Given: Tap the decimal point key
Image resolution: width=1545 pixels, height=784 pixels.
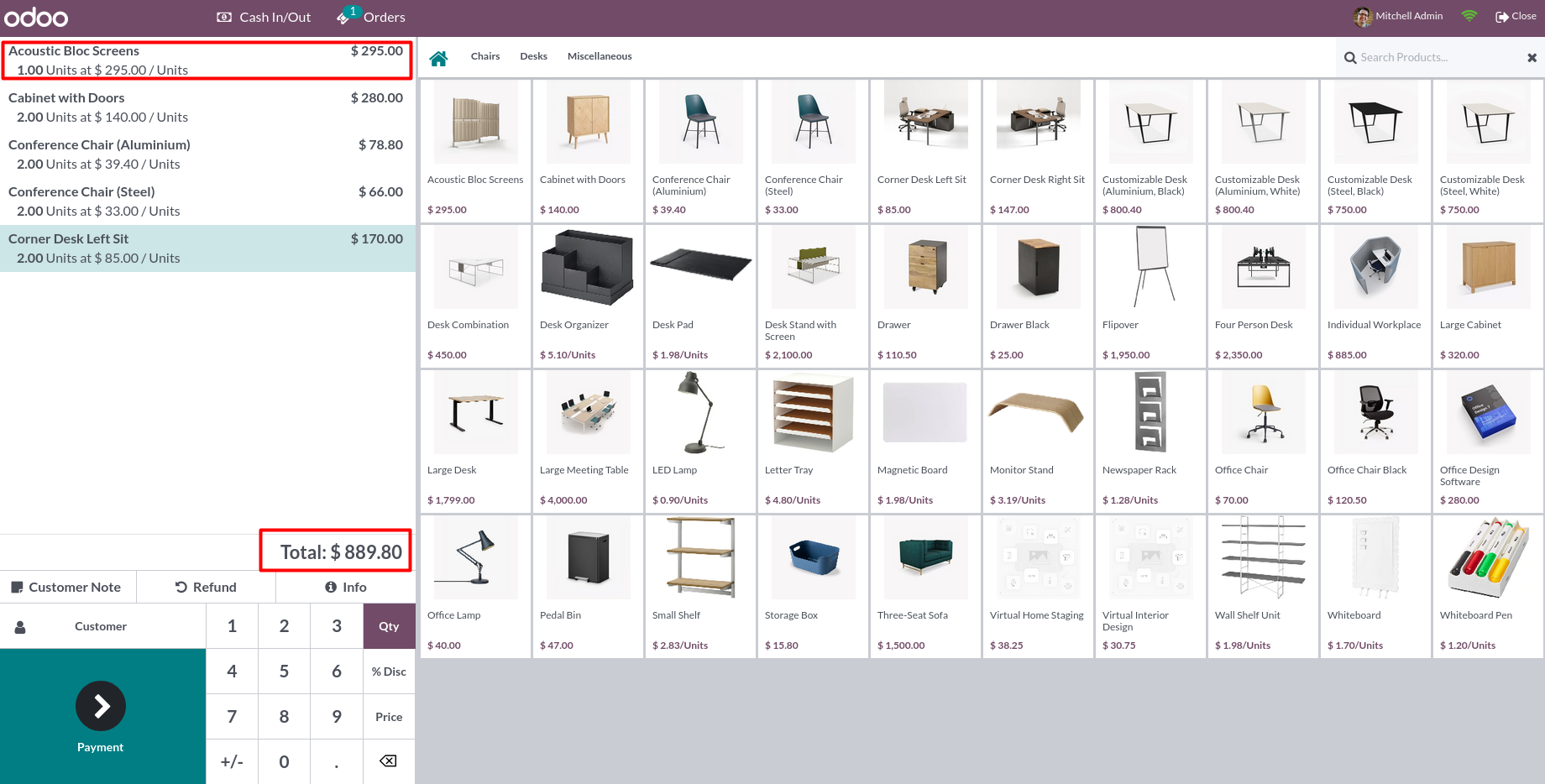Looking at the screenshot, I should [x=337, y=761].
